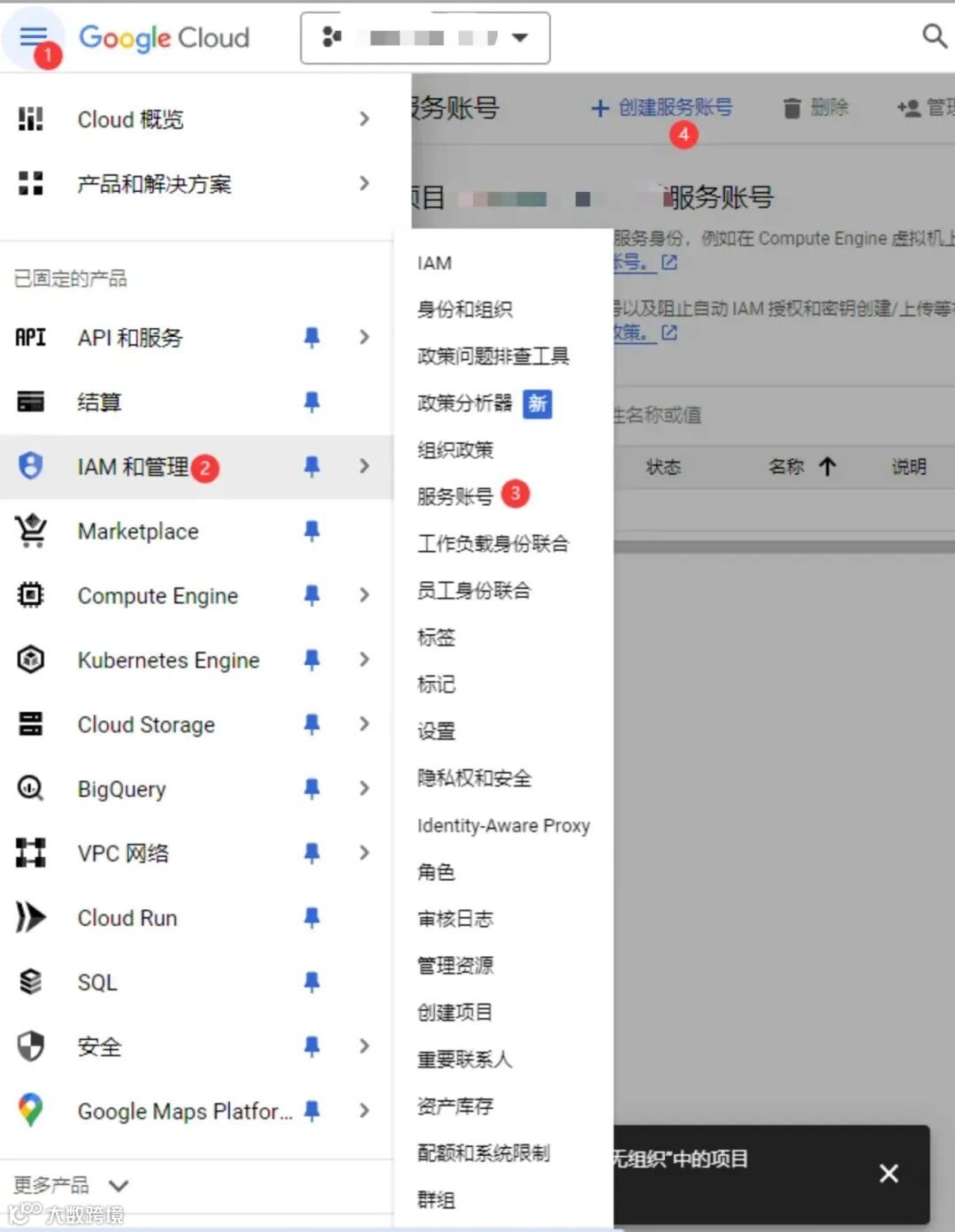Viewport: 955px width, 1232px height.
Task: Click the Kubernetes Engine hexagon icon
Action: point(31,660)
